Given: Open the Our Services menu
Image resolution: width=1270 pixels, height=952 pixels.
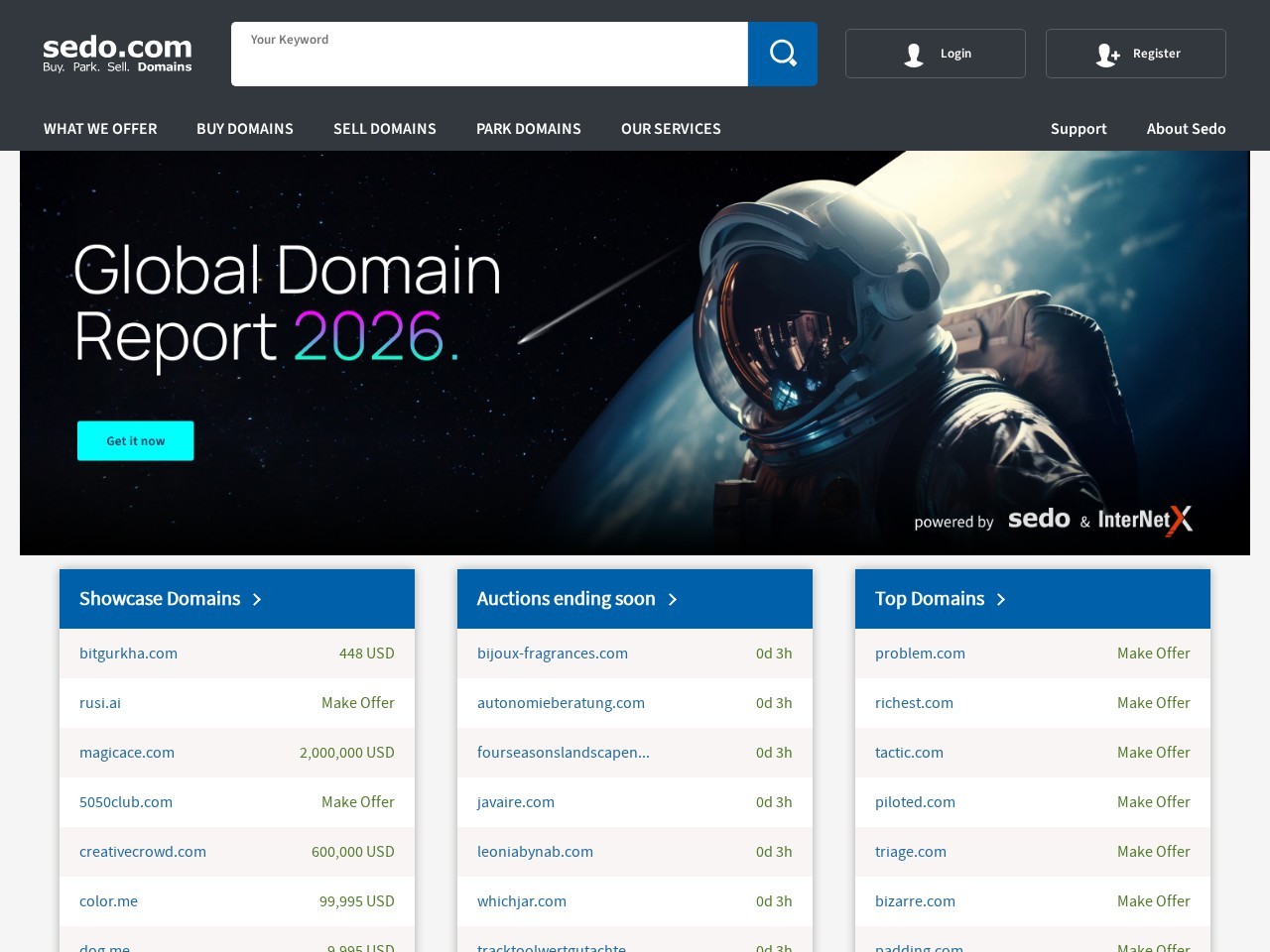Looking at the screenshot, I should (x=671, y=129).
